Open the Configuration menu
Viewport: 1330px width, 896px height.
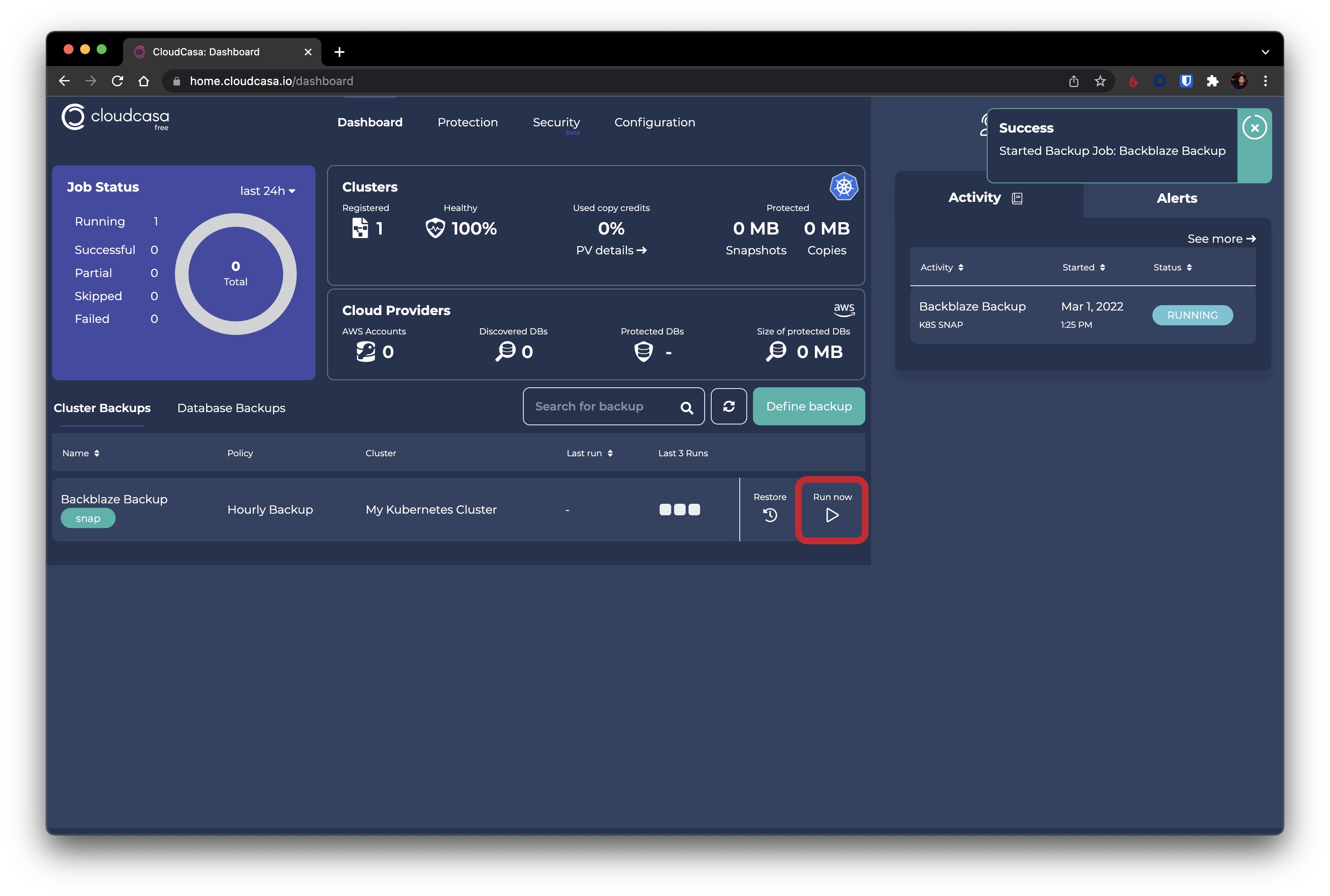pyautogui.click(x=654, y=122)
